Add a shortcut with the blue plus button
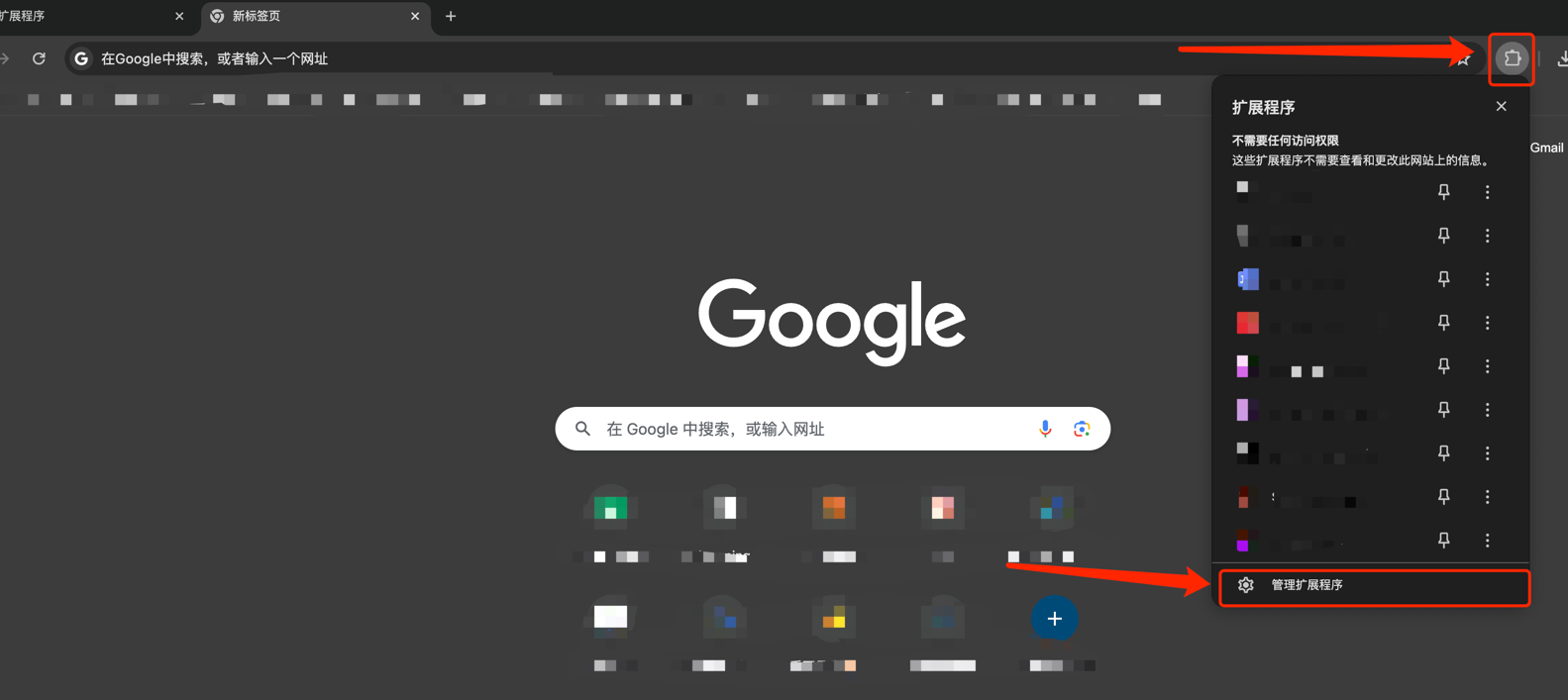The height and width of the screenshot is (700, 1568). 1054,619
